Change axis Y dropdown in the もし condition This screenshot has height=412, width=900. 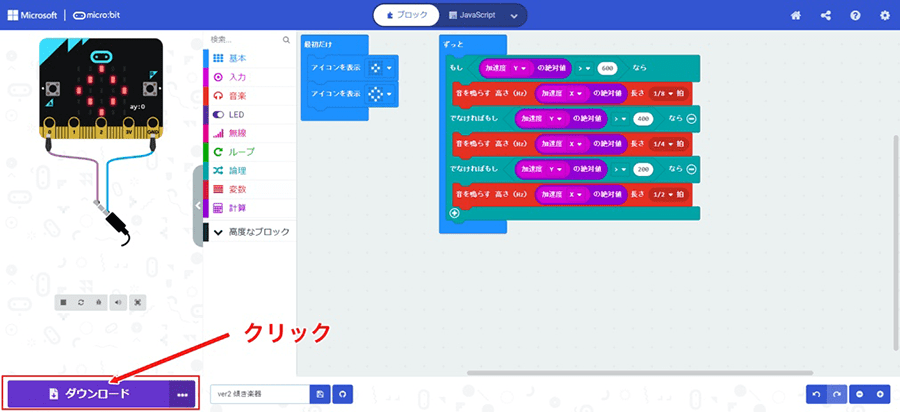519,68
